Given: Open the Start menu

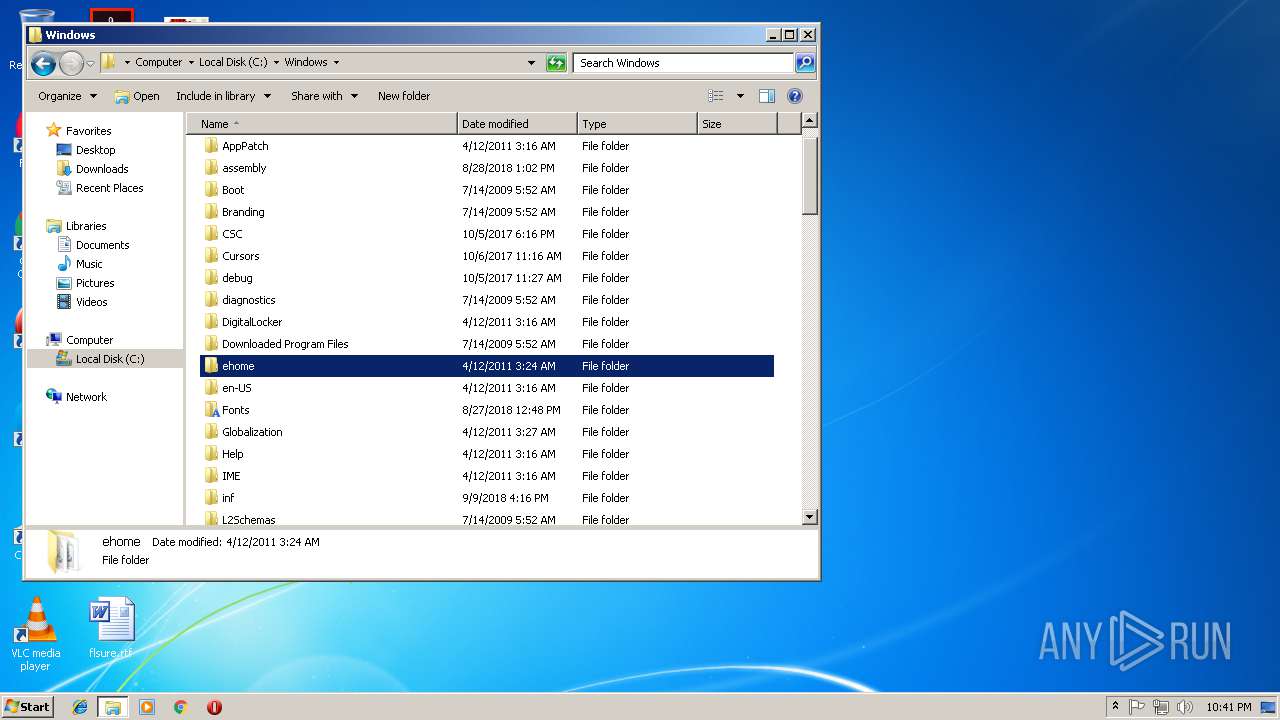Looking at the screenshot, I should point(27,706).
